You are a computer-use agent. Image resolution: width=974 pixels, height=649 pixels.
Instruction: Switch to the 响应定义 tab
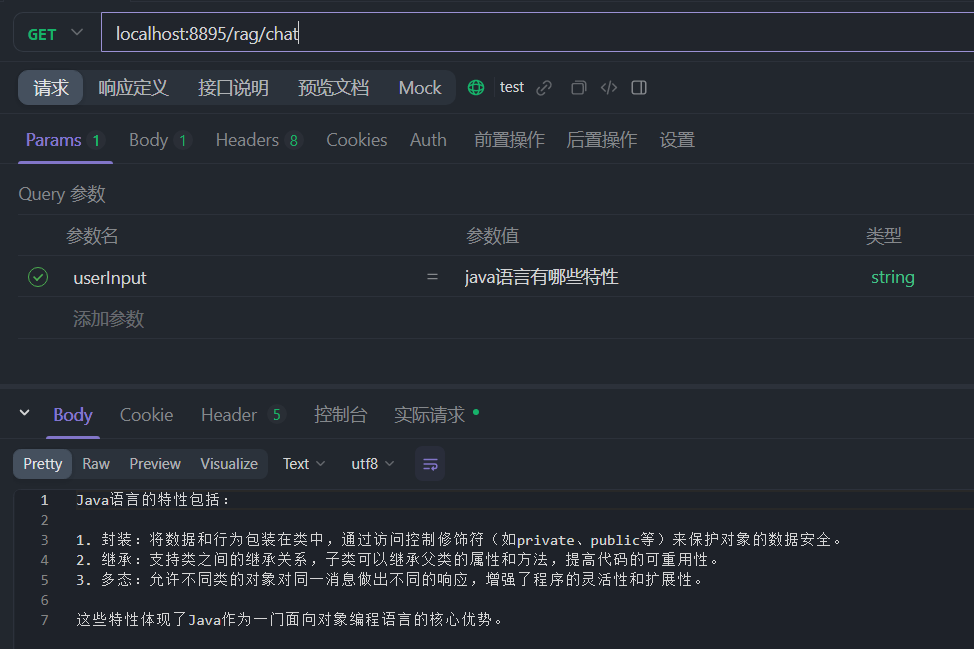click(x=133, y=88)
